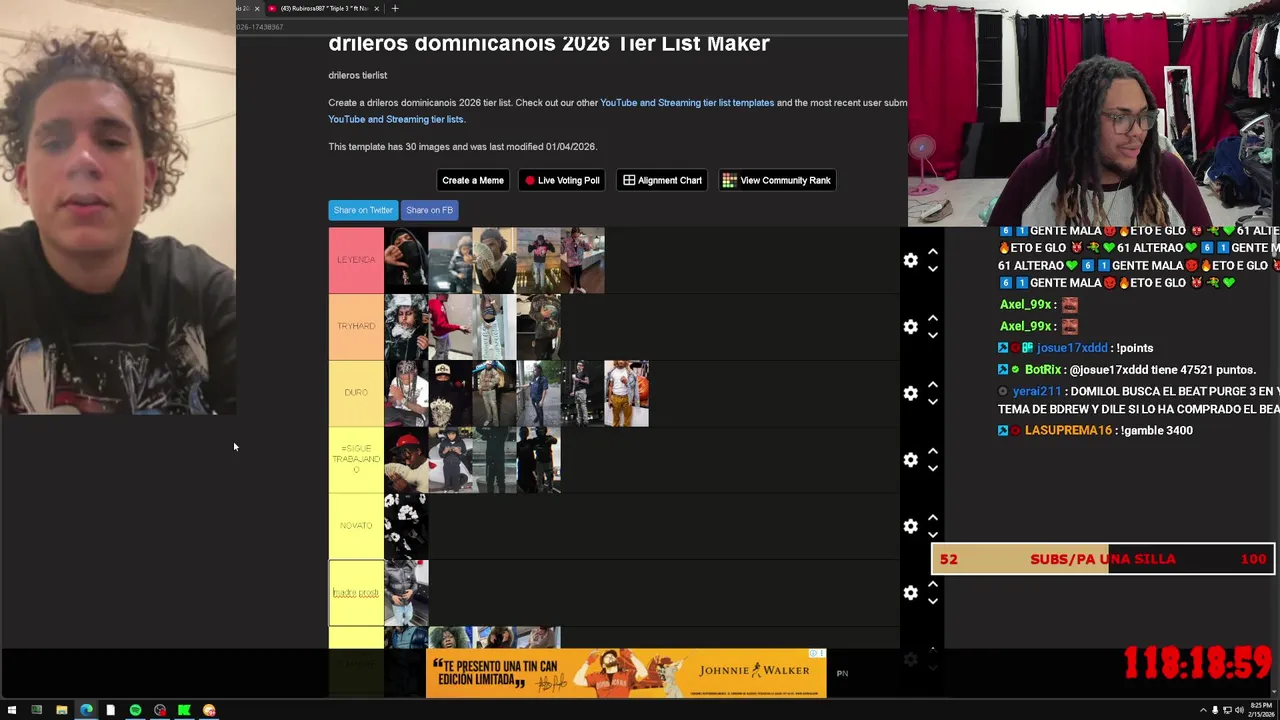The height and width of the screenshot is (720, 1280).
Task: Move NOVATO tier row up
Action: tap(933, 518)
